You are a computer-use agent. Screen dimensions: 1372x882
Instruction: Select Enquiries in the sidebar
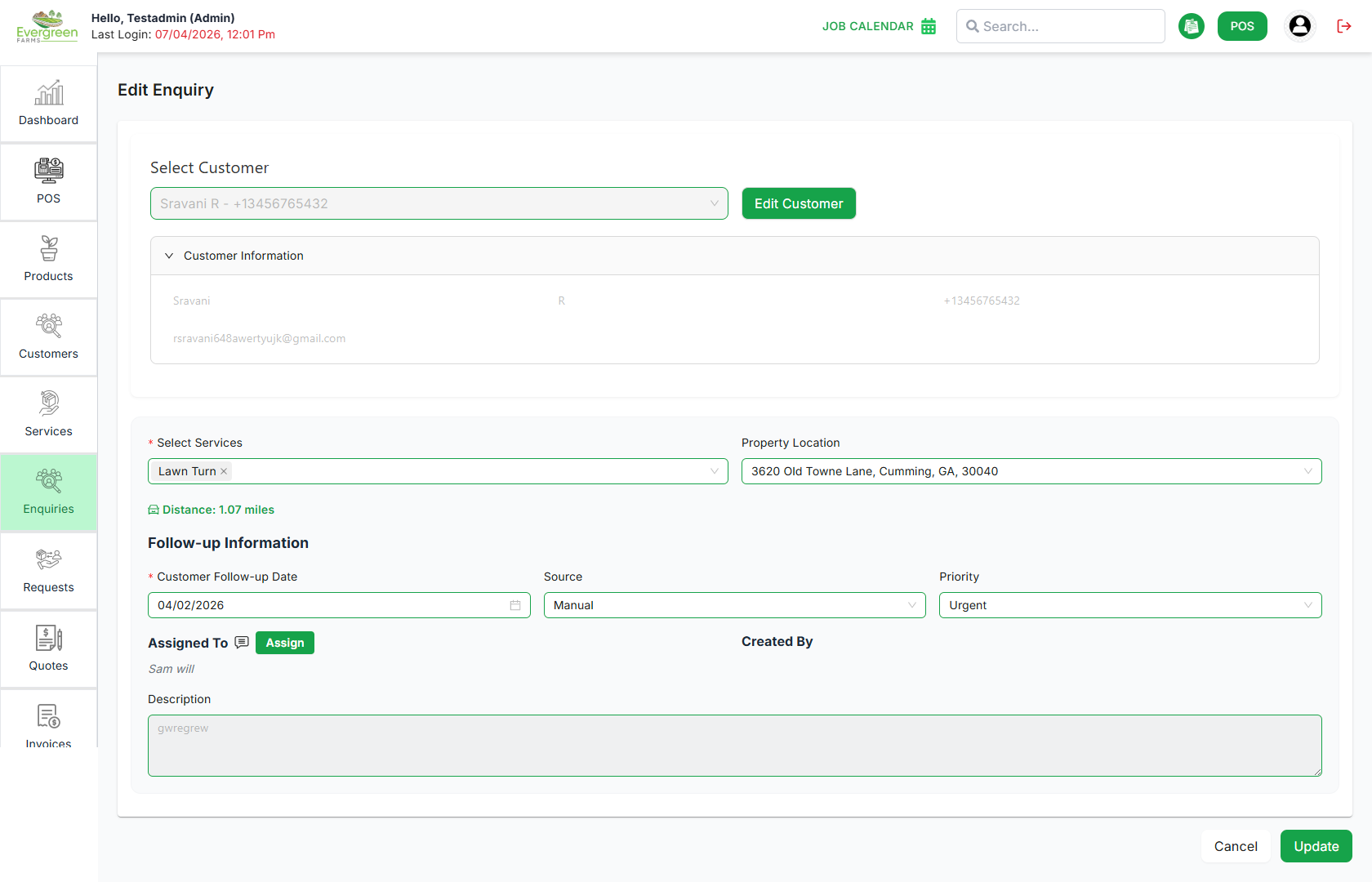pos(48,492)
